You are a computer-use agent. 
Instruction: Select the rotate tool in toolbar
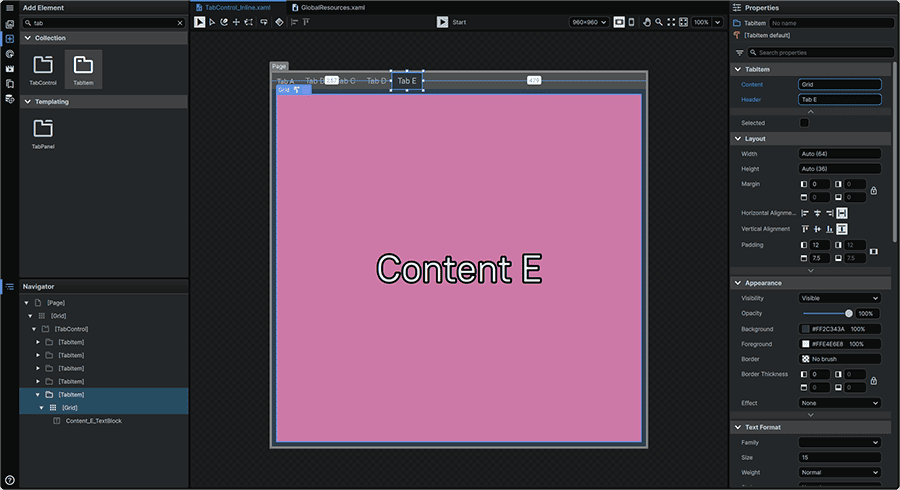(224, 22)
